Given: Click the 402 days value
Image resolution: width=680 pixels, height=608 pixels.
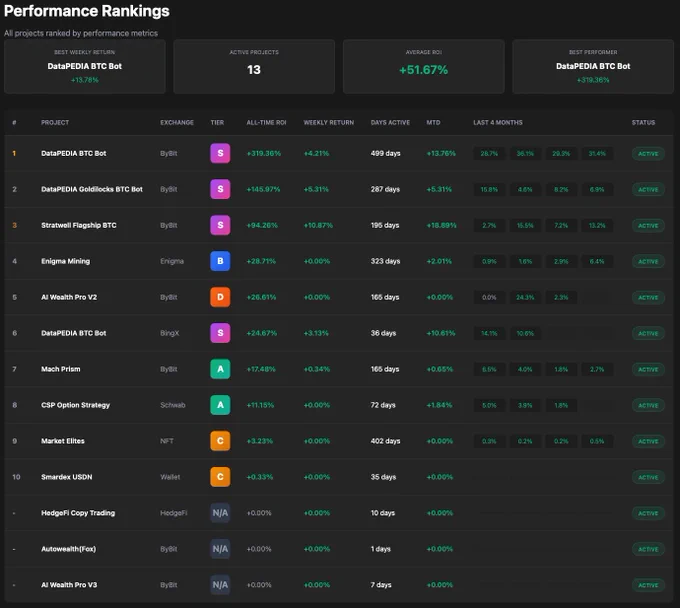Looking at the screenshot, I should [386, 441].
